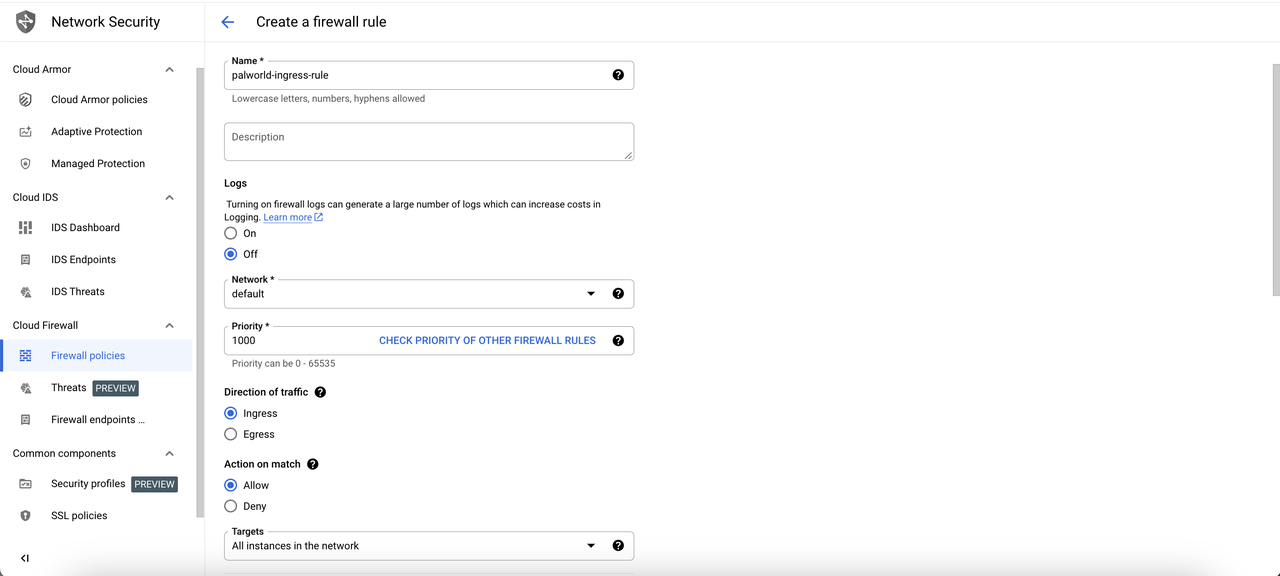Select the Egress traffic direction
This screenshot has width=1280, height=576.
(x=231, y=434)
